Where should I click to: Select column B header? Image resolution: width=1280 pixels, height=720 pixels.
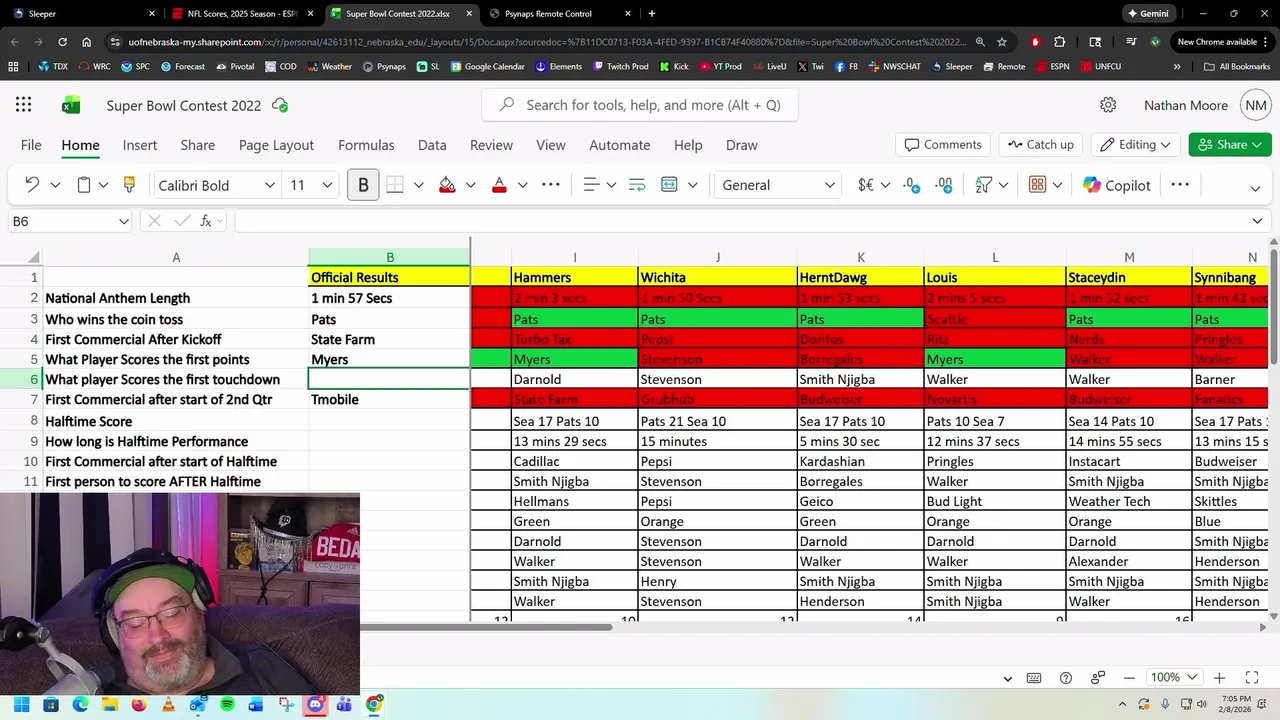[x=389, y=257]
